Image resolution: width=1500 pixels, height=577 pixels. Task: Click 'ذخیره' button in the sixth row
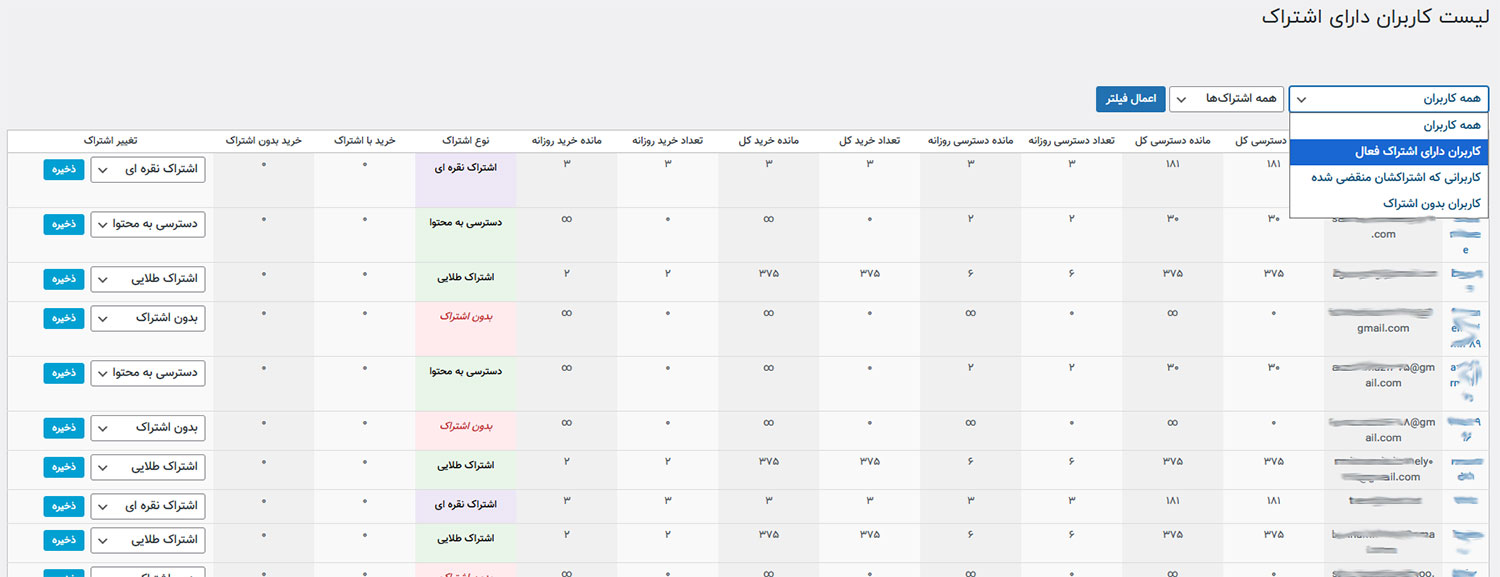pos(64,427)
